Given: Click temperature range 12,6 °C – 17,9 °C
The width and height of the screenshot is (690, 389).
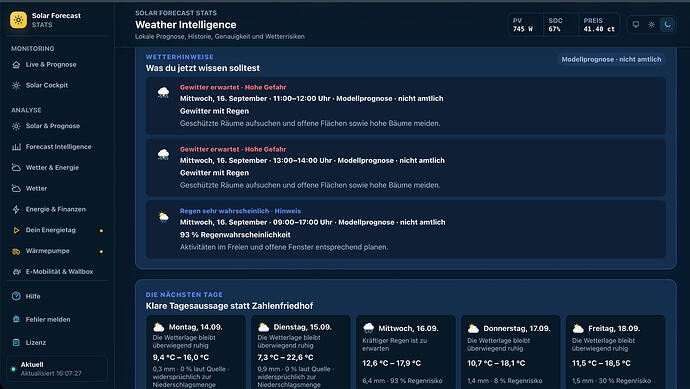Looking at the screenshot, I should click(392, 363).
